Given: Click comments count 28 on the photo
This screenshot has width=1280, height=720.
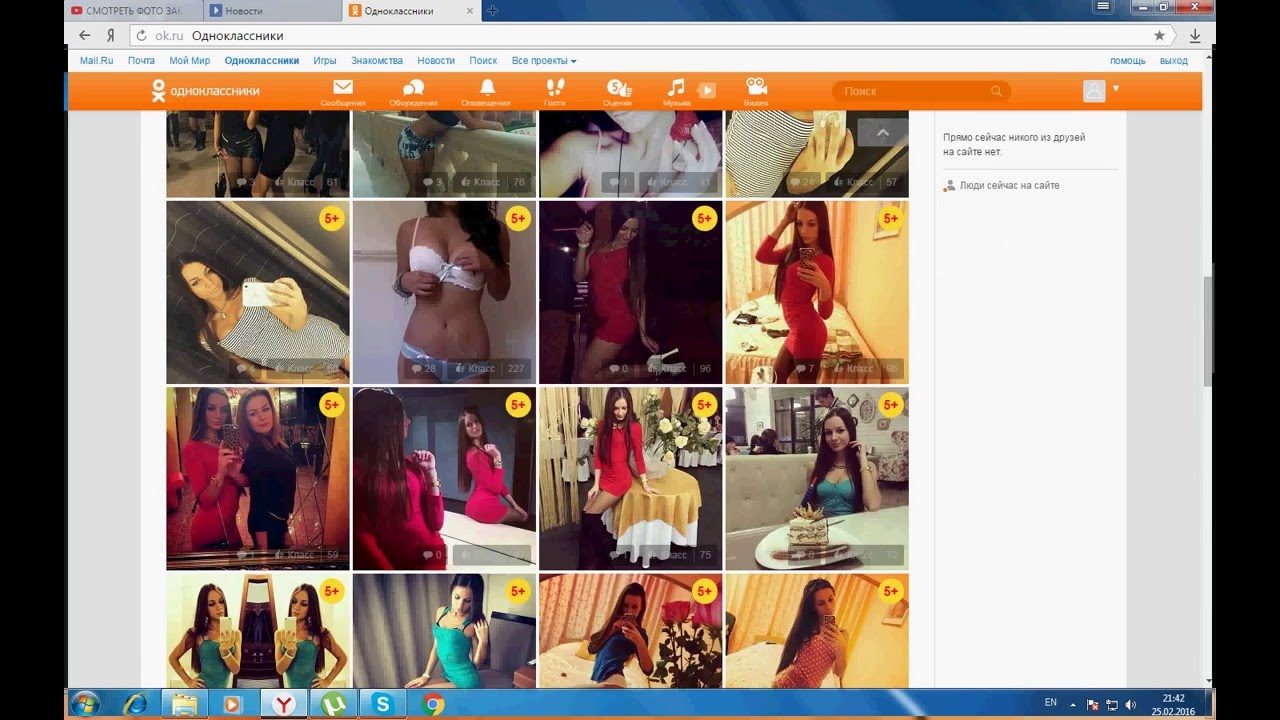Looking at the screenshot, I should point(425,369).
